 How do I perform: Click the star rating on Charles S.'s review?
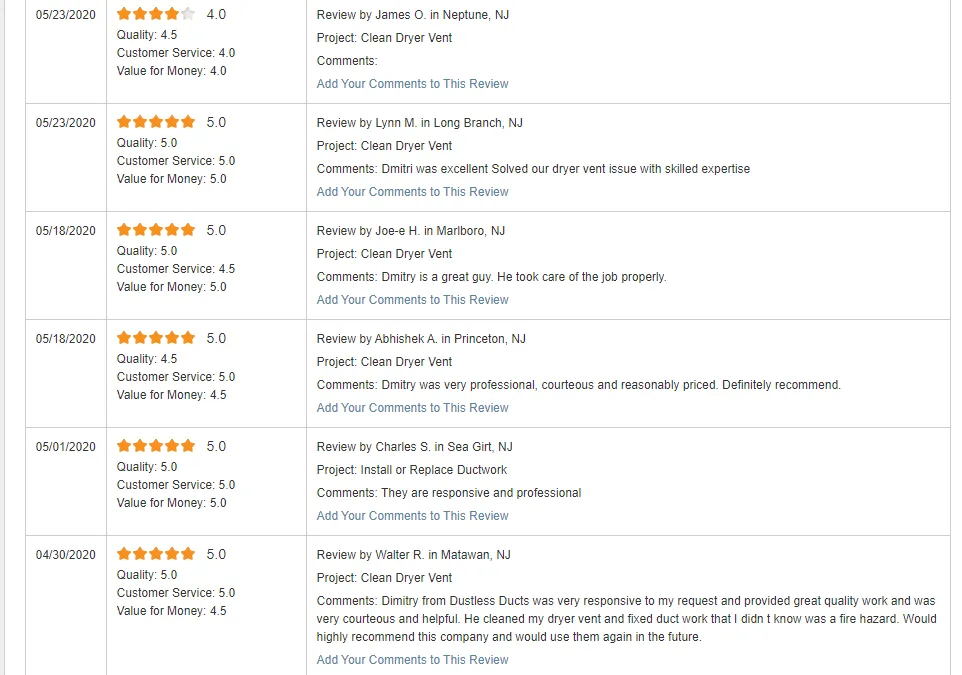tap(156, 446)
